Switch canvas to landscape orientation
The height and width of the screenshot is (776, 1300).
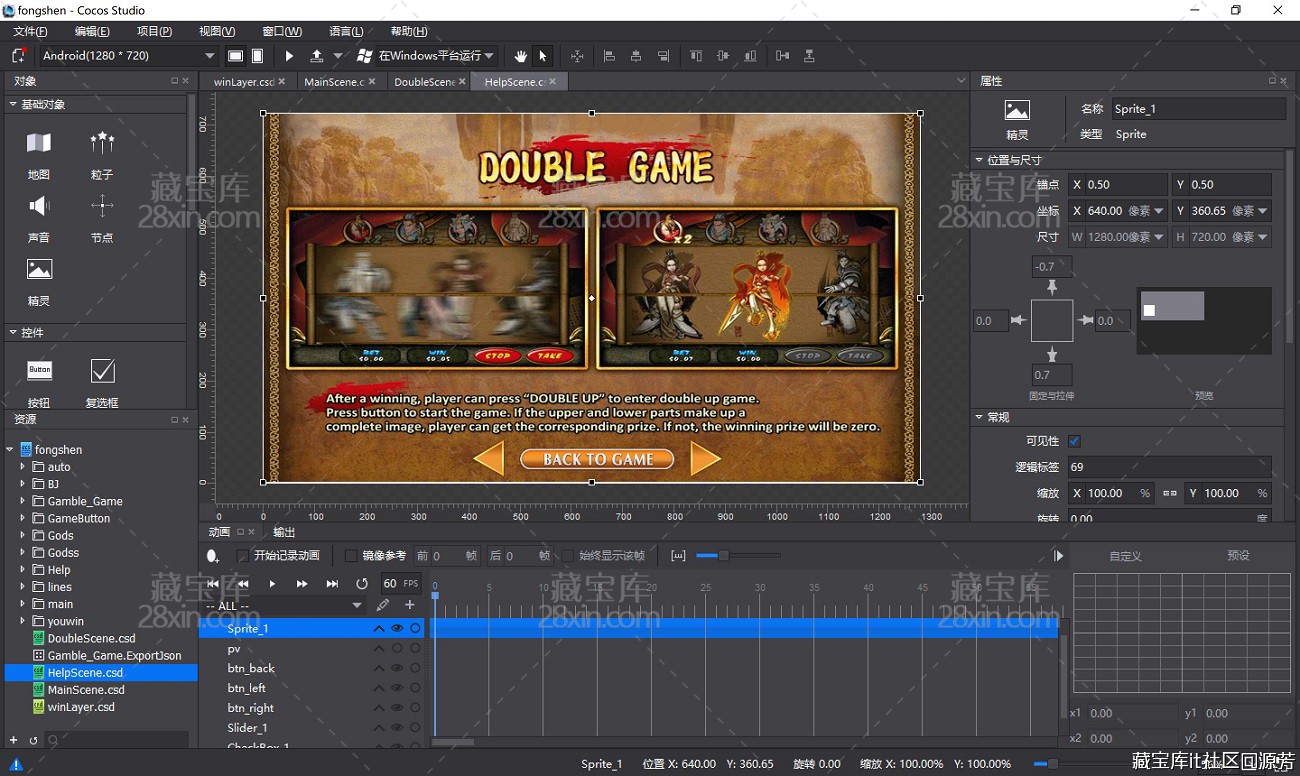[x=236, y=56]
